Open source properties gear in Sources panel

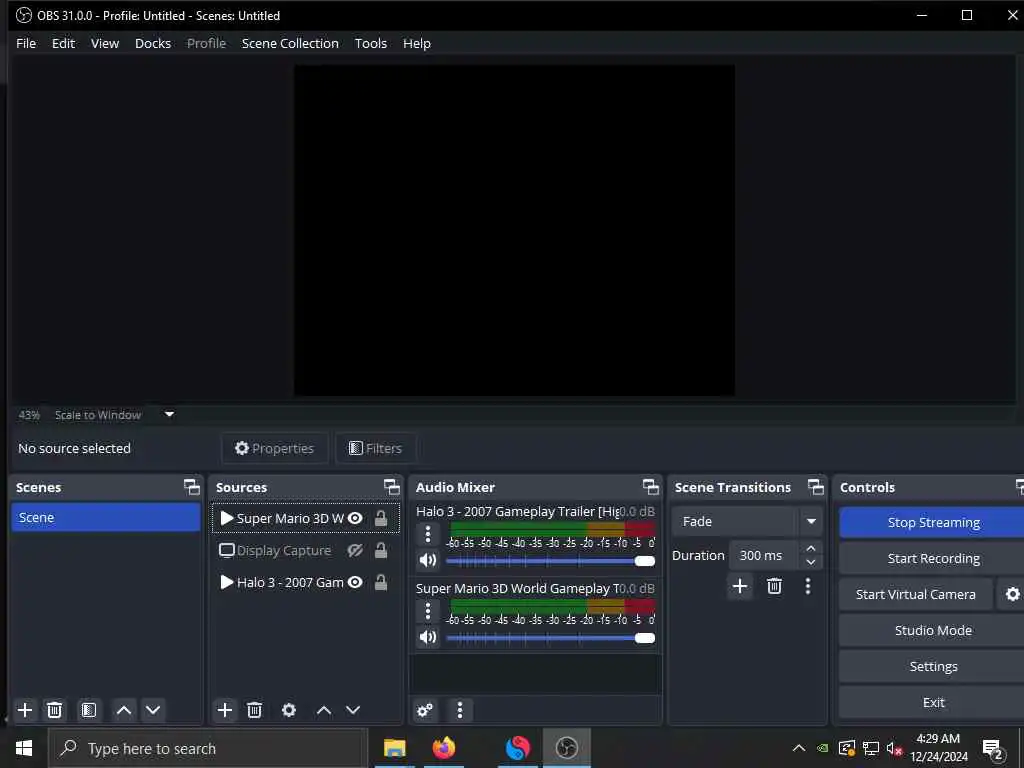tap(289, 710)
